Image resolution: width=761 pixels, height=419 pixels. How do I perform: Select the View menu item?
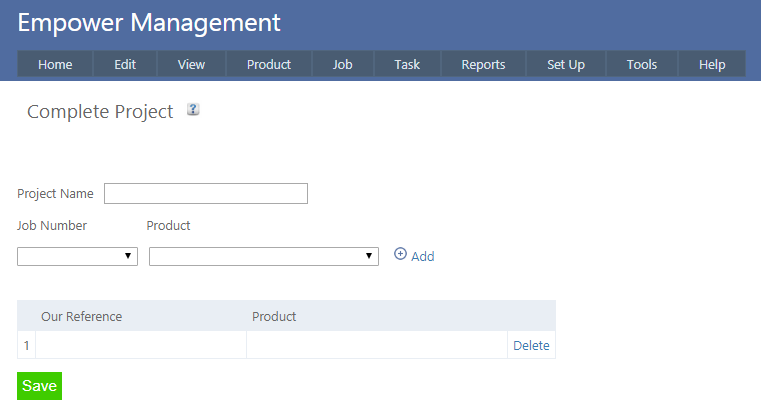tap(191, 64)
